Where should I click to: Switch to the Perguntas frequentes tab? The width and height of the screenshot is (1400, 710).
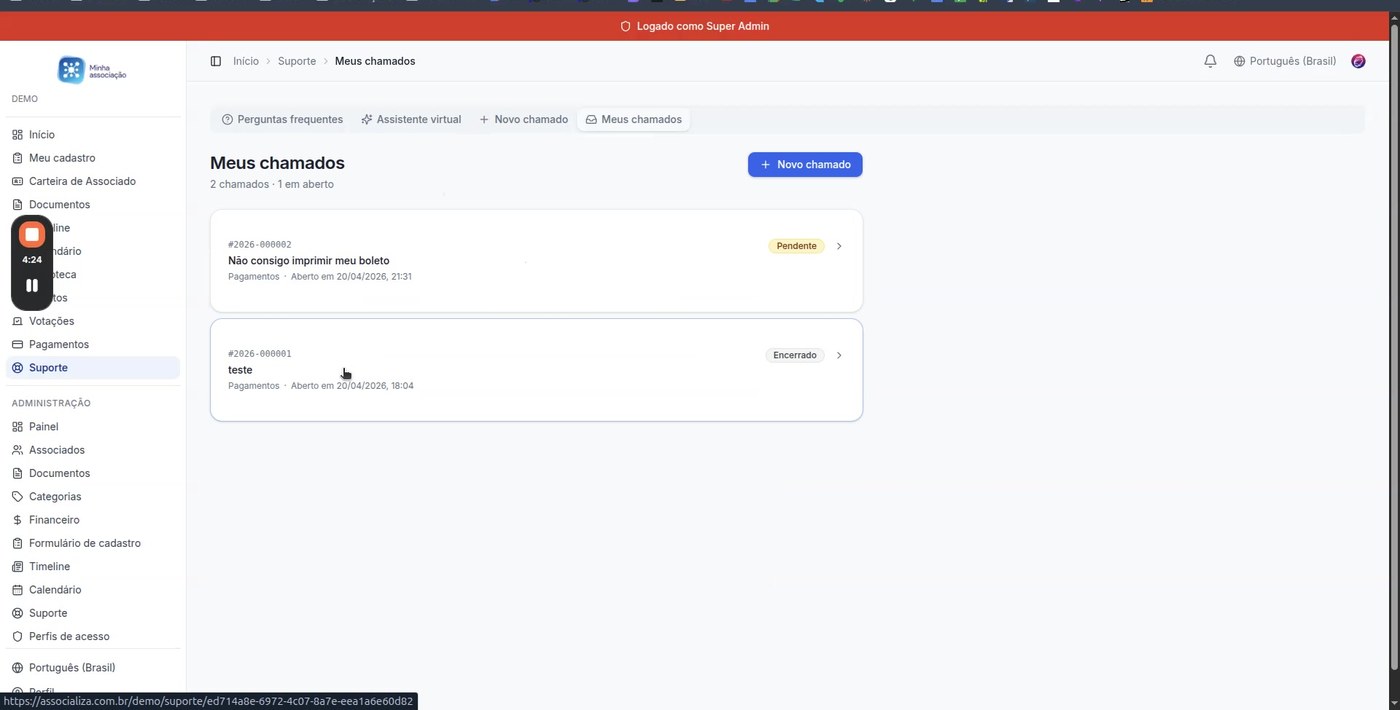click(x=282, y=119)
